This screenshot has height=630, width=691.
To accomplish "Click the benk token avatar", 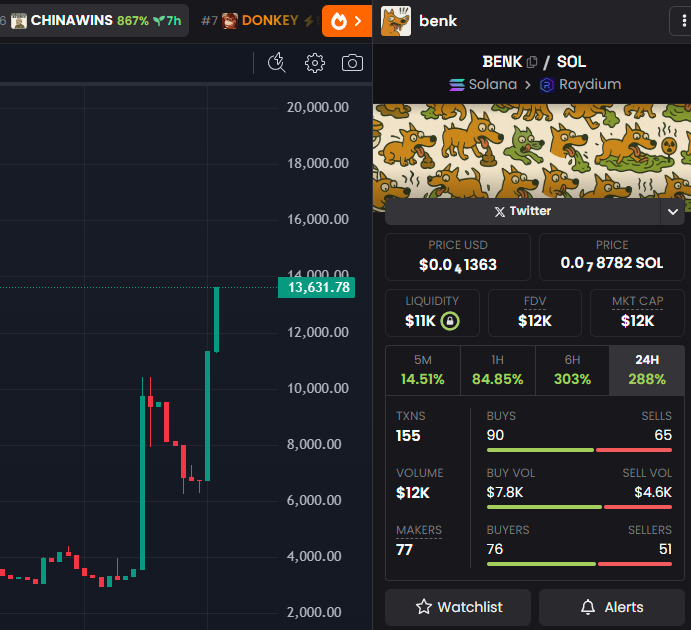I will (396, 21).
